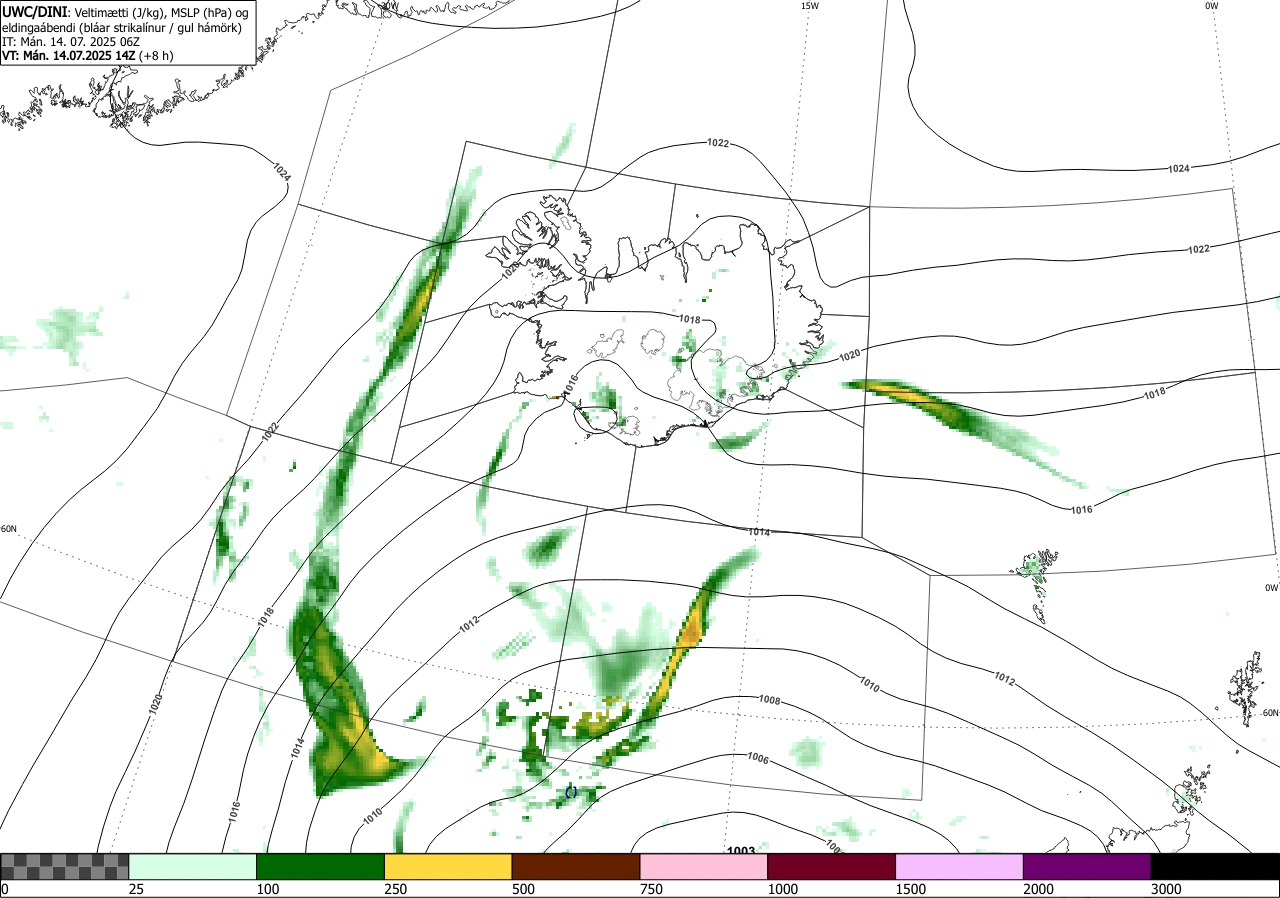Choose the maroon 1000–1500 legend swatch
Screen dimensions: 1280x898
832,866
